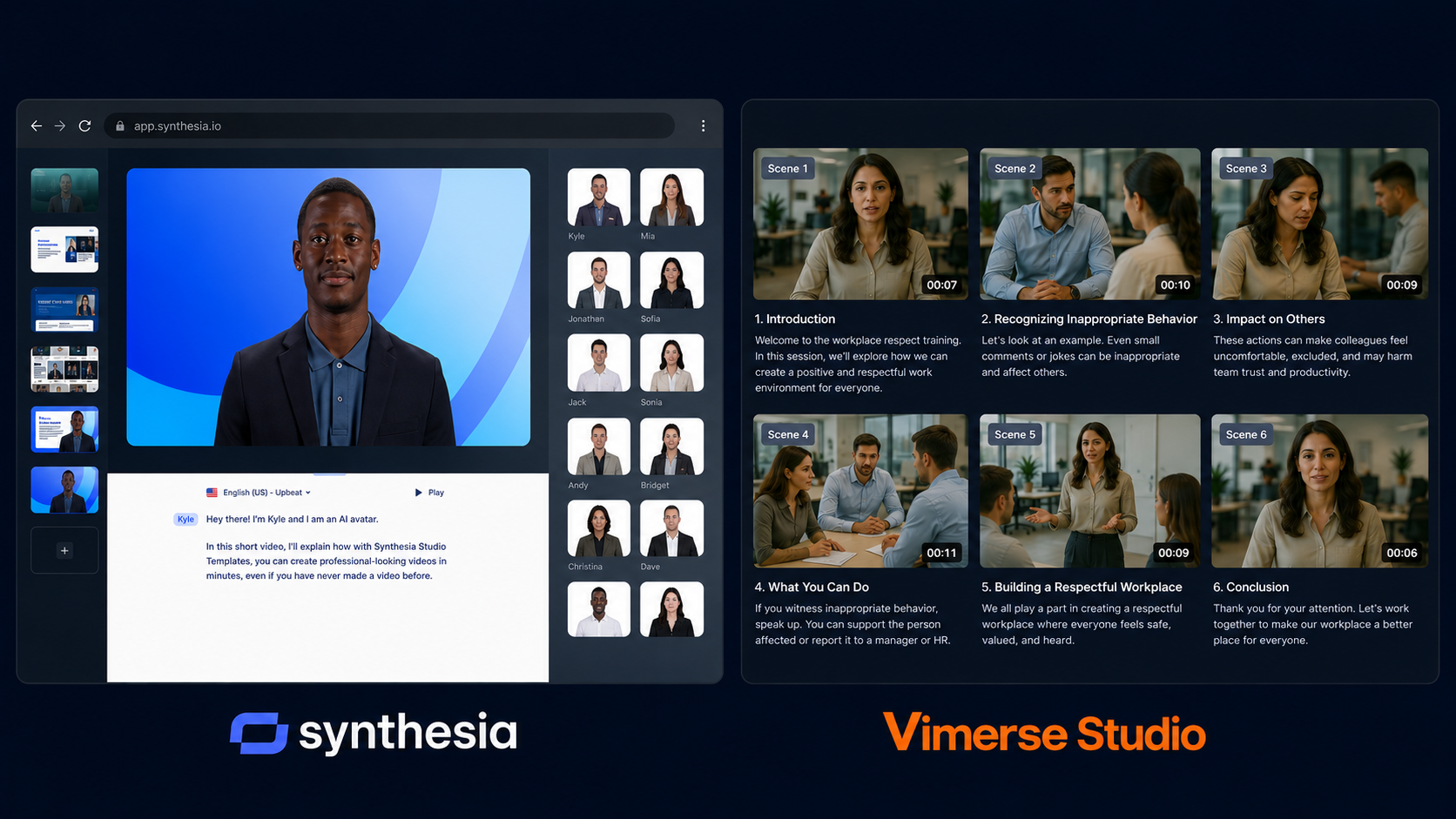Viewport: 1456px width, 819px height.
Task: Click the app.synthesia.io address field
Action: (389, 126)
